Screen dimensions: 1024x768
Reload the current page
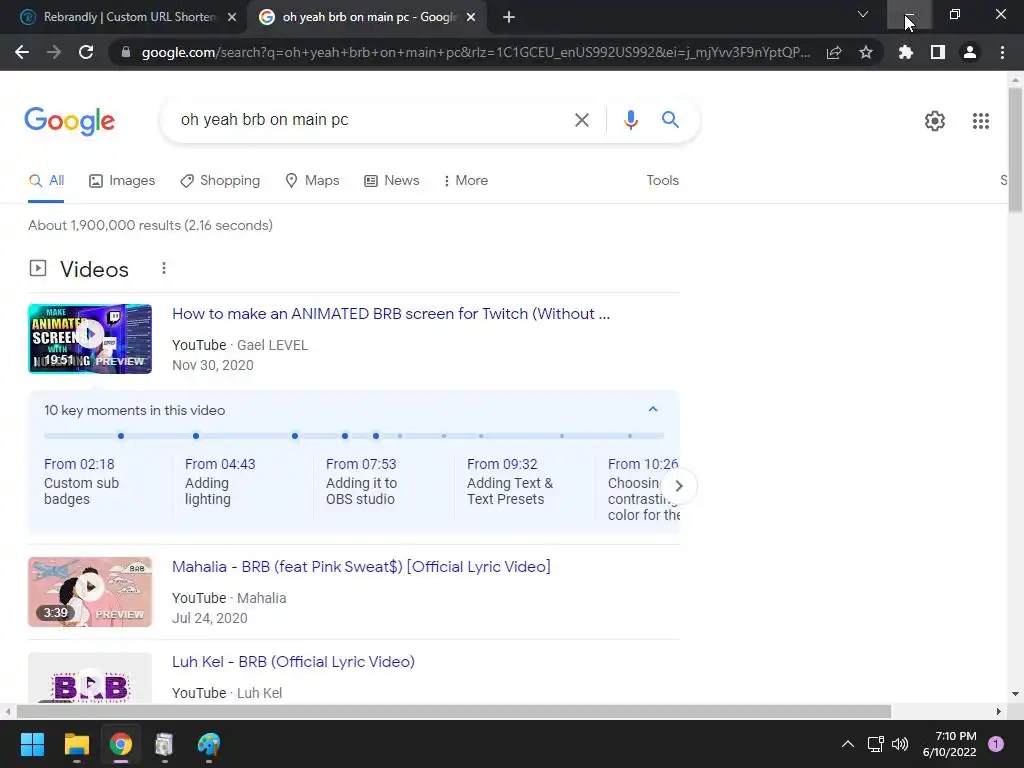click(x=86, y=52)
